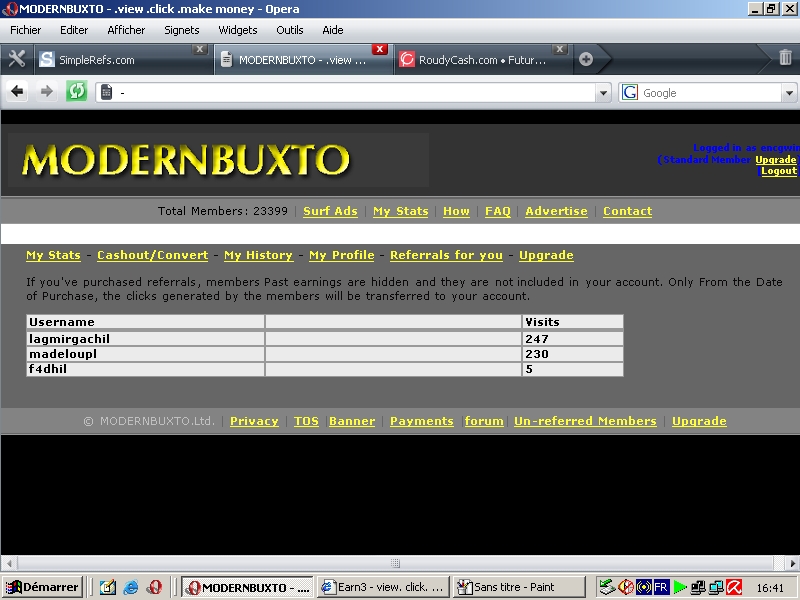The image size is (800, 600).
Task: Open the new tab plus icon
Action: coord(586,59)
